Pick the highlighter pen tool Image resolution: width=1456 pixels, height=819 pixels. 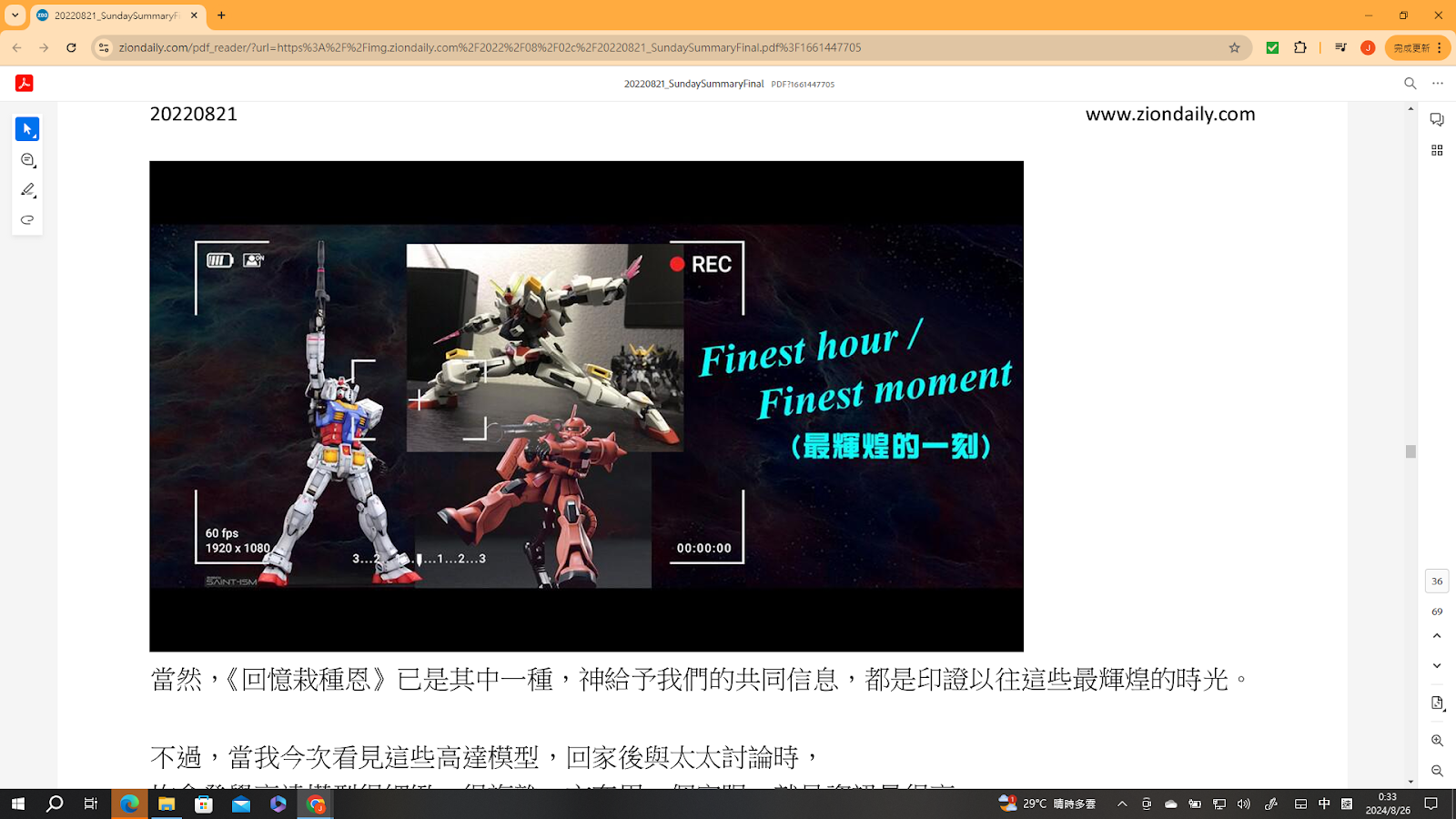[x=27, y=190]
